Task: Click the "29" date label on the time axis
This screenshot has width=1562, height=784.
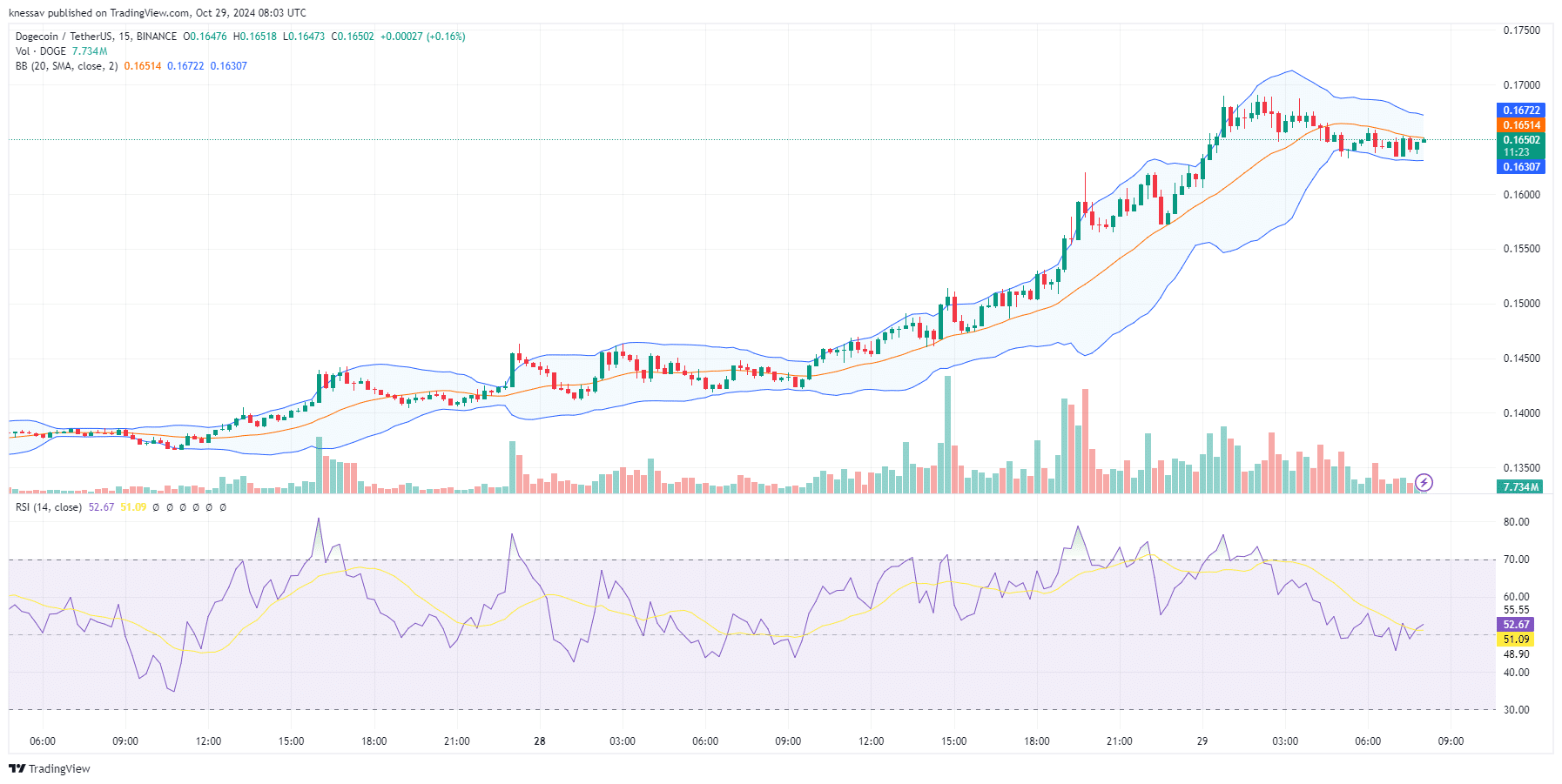Action: (x=1202, y=742)
